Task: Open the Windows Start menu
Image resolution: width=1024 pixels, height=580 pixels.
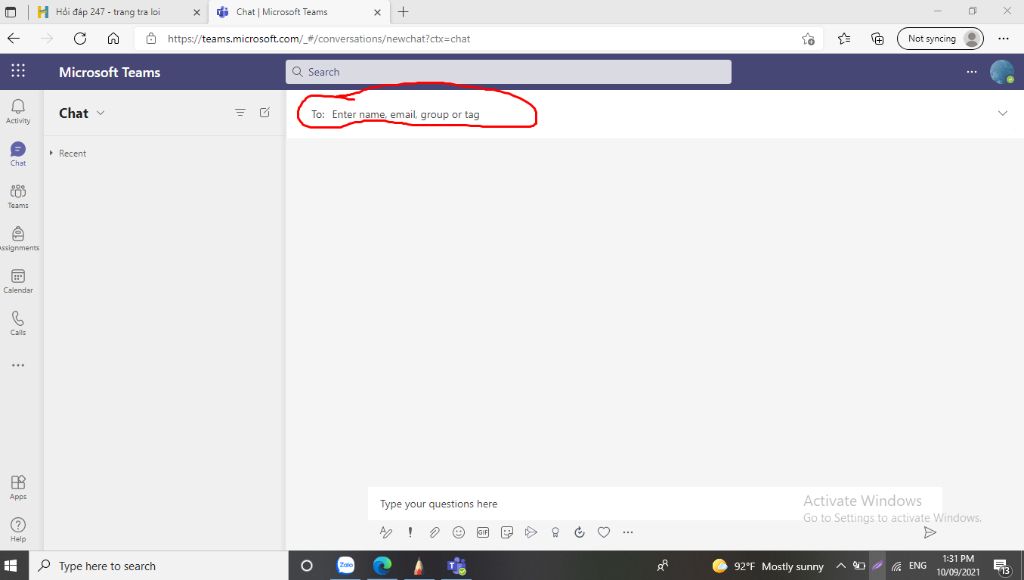Action: [10, 566]
